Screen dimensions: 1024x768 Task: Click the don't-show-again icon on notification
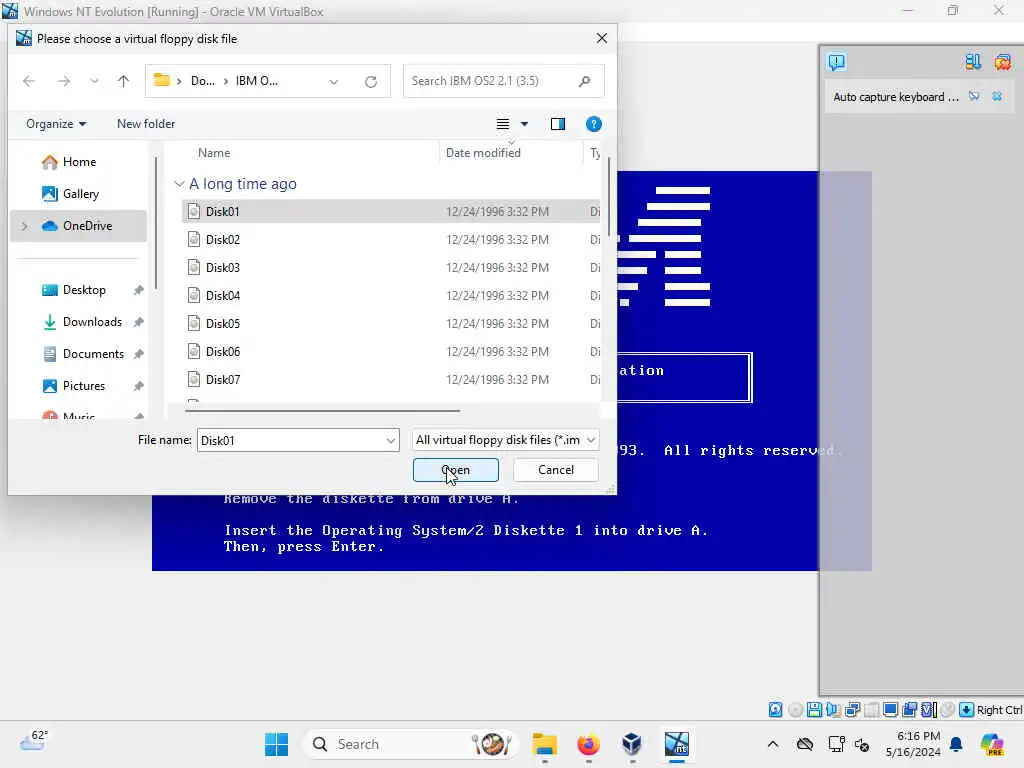(x=974, y=97)
